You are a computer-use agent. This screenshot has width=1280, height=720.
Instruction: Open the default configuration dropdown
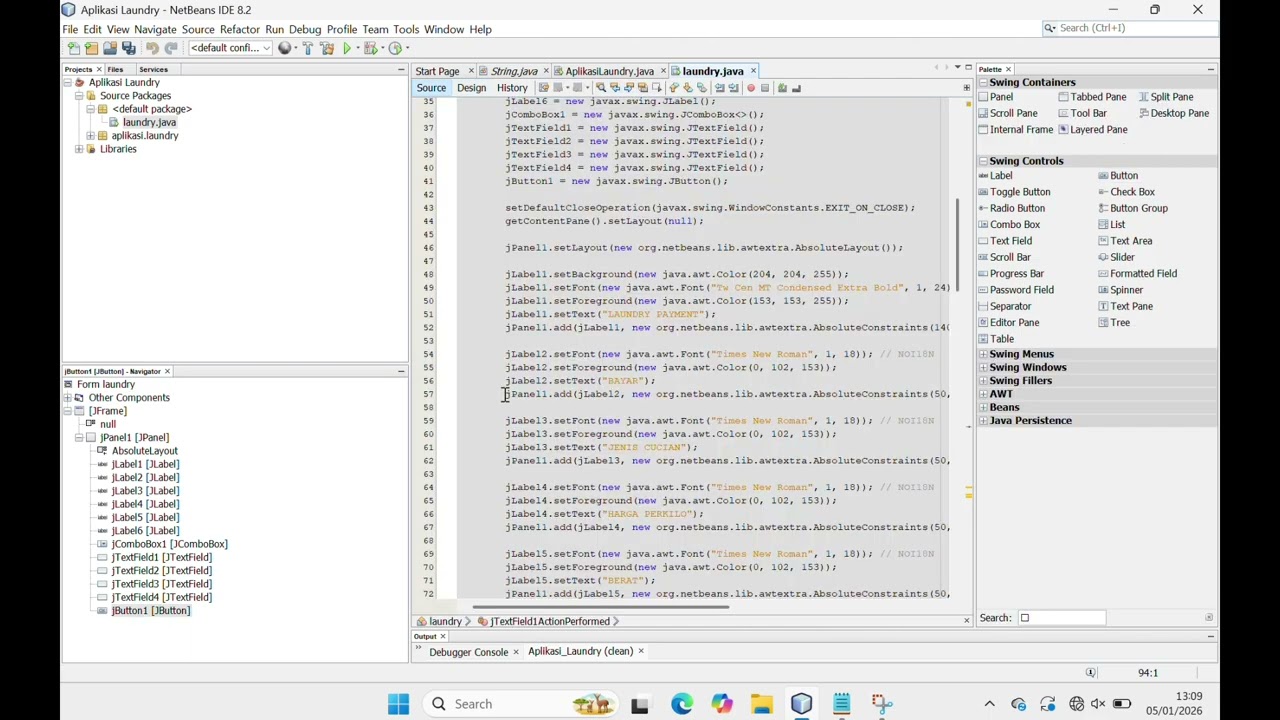pos(230,48)
